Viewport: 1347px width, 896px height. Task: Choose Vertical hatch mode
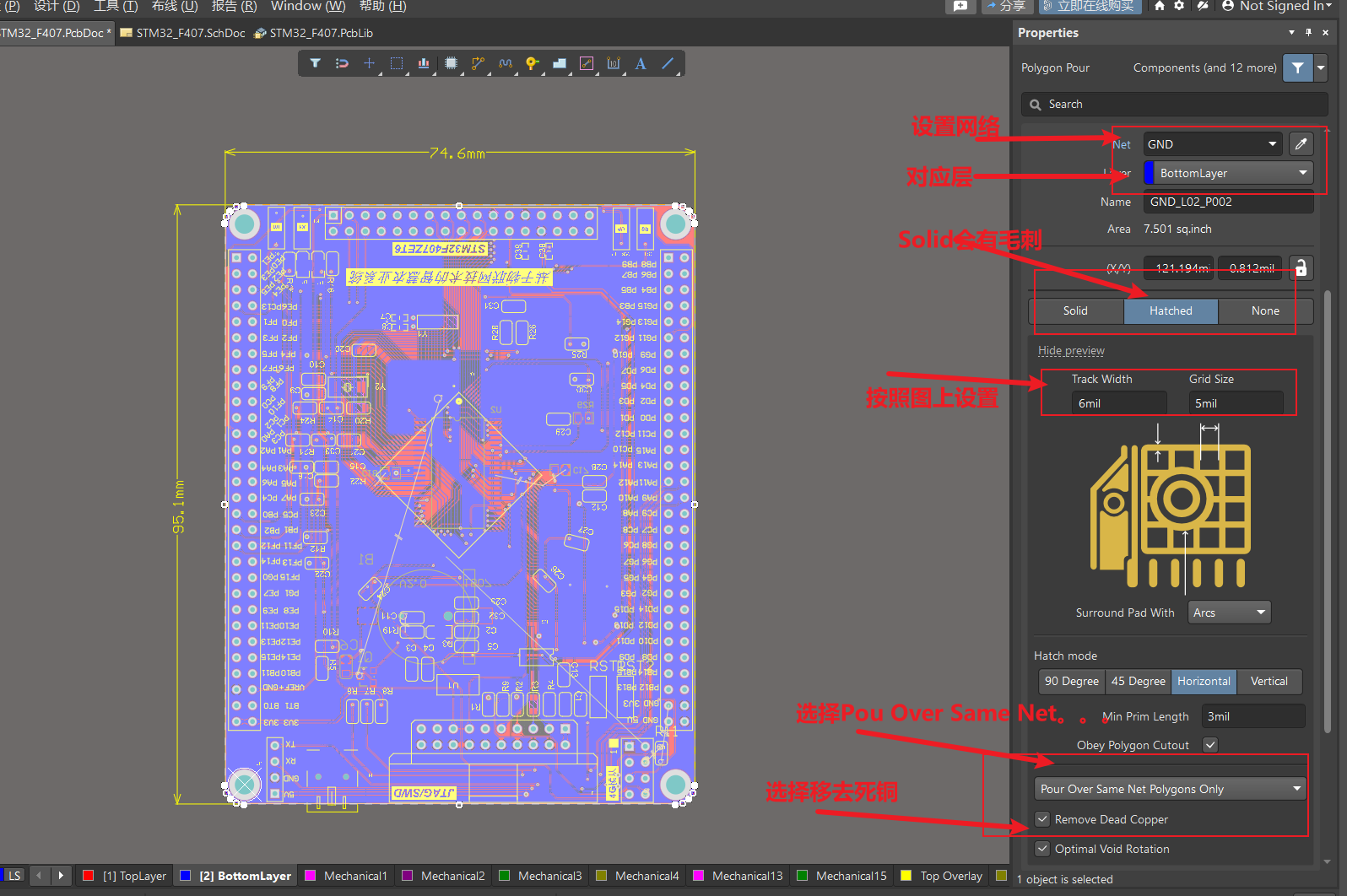click(x=1269, y=681)
